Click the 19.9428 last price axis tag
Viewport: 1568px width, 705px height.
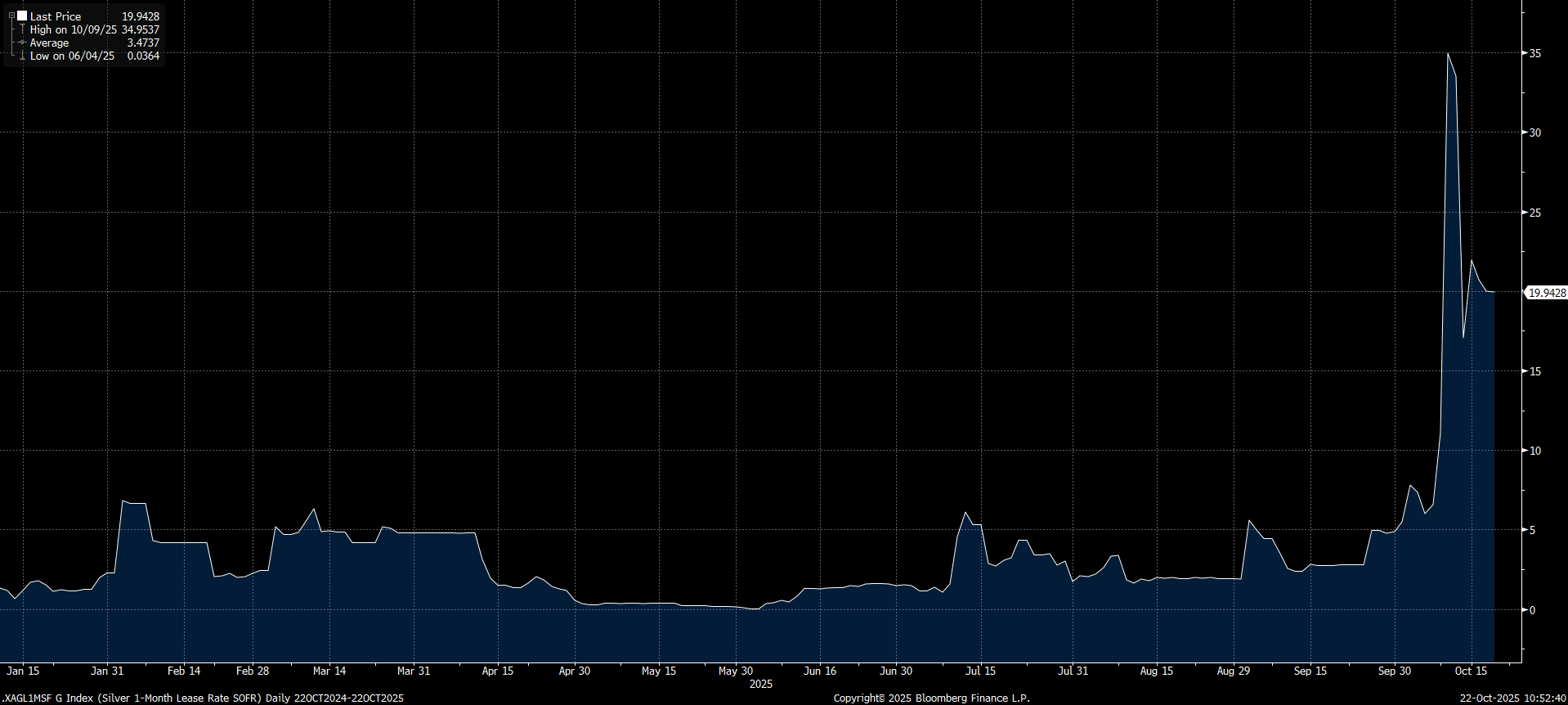[1547, 293]
